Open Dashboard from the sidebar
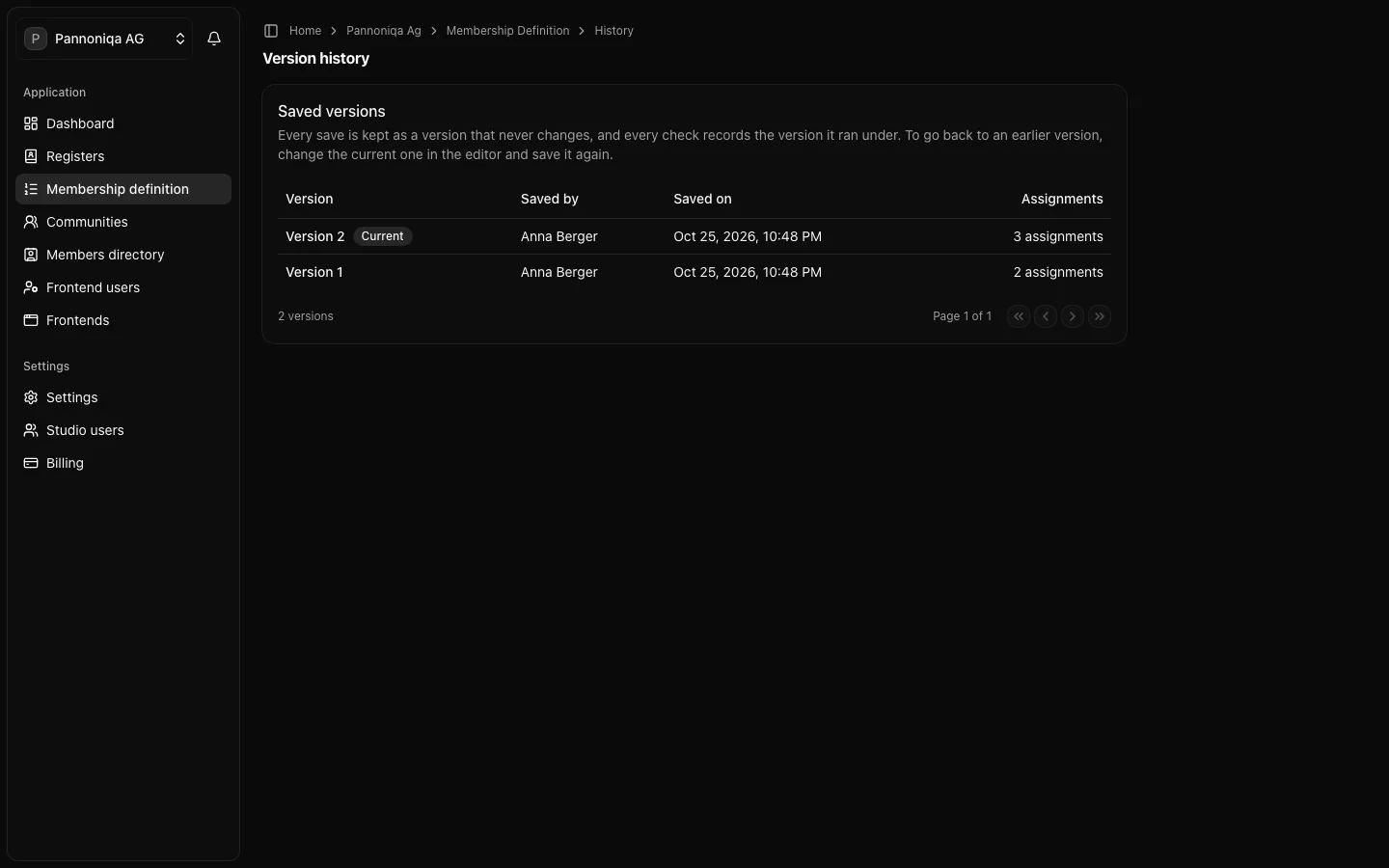The width and height of the screenshot is (1389, 868). (123, 123)
